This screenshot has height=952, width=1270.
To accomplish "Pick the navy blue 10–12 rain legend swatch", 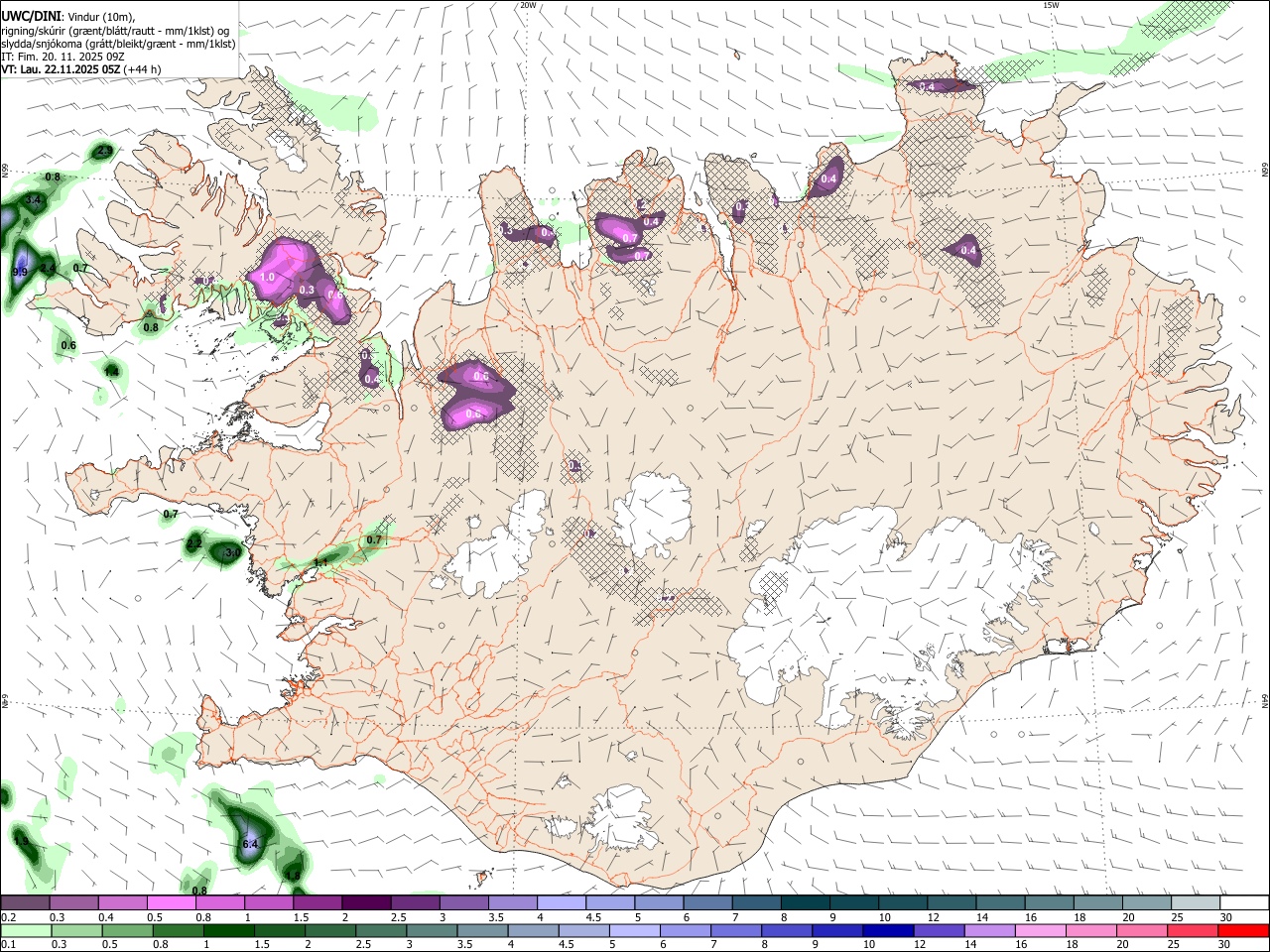I will click(890, 930).
